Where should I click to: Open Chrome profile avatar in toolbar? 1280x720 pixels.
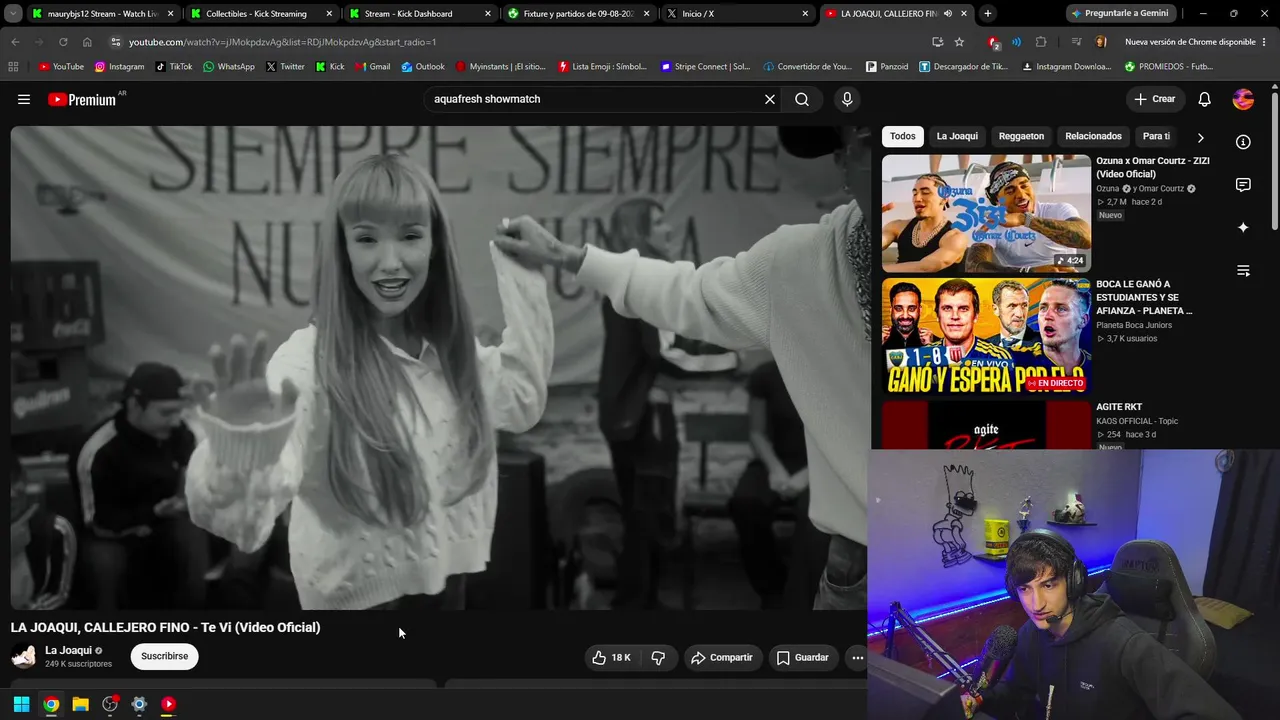click(x=1101, y=42)
